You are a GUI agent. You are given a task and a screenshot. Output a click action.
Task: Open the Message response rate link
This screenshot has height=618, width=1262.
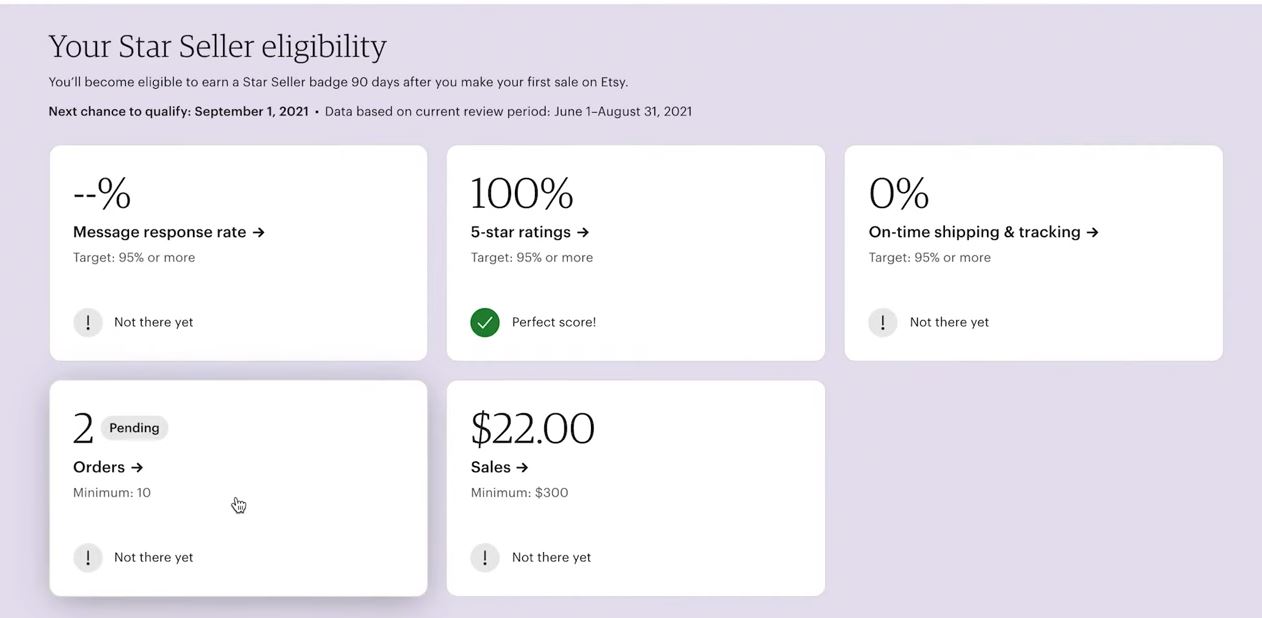pos(169,232)
